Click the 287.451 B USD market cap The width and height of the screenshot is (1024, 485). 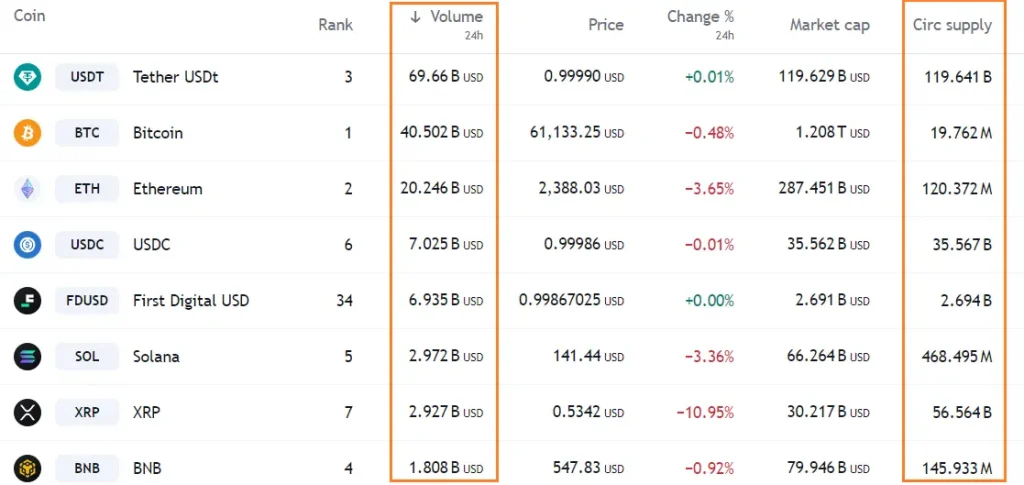click(x=824, y=189)
